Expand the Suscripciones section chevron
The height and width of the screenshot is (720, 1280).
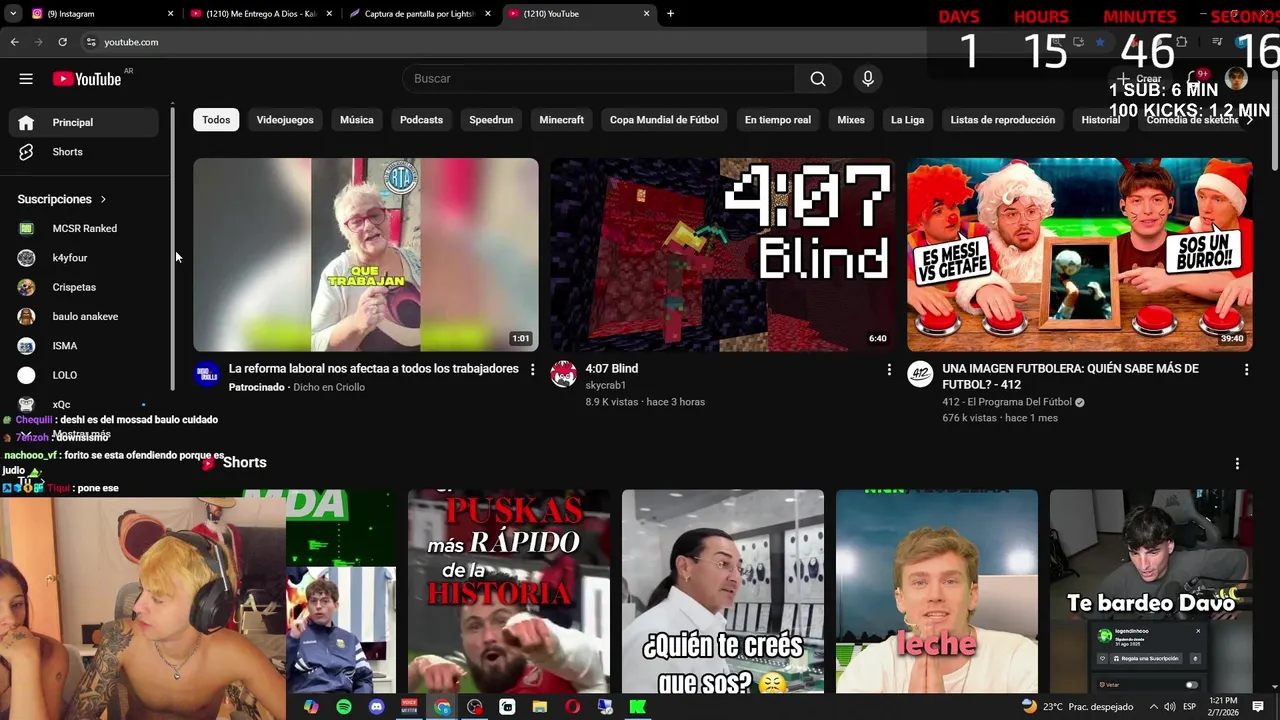coord(103,199)
